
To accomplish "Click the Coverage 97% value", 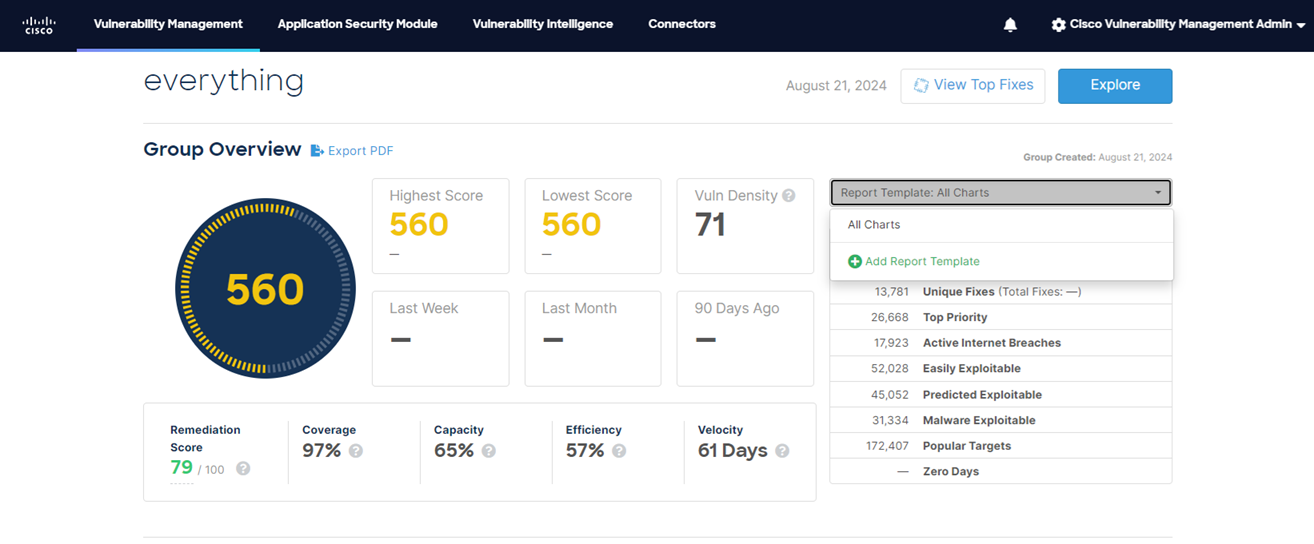I will coord(322,451).
